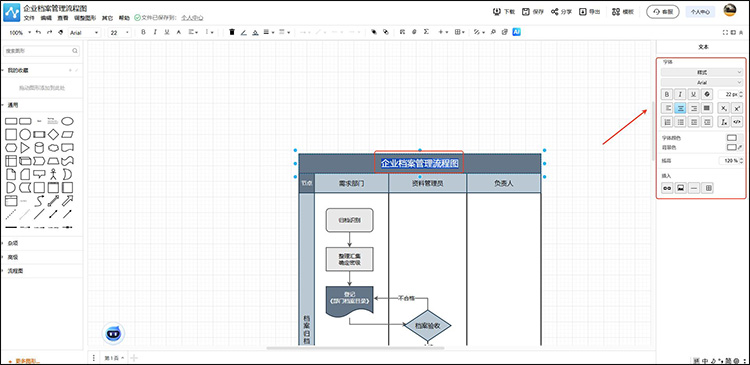The width and height of the screenshot is (750, 365).
Task: Open the Templates (模板) gallery
Action: point(623,11)
